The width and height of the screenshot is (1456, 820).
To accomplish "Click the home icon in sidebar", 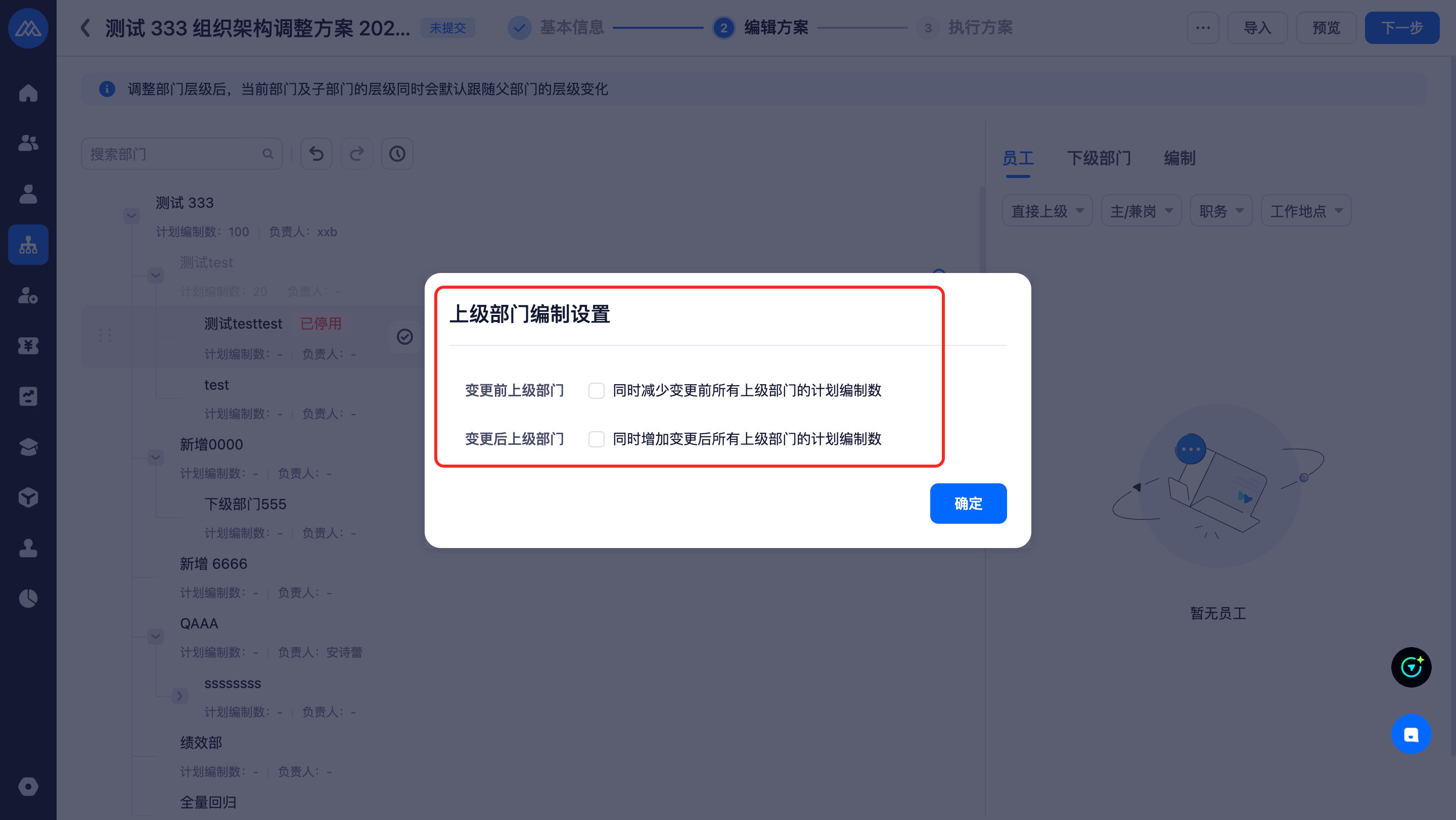I will (28, 93).
